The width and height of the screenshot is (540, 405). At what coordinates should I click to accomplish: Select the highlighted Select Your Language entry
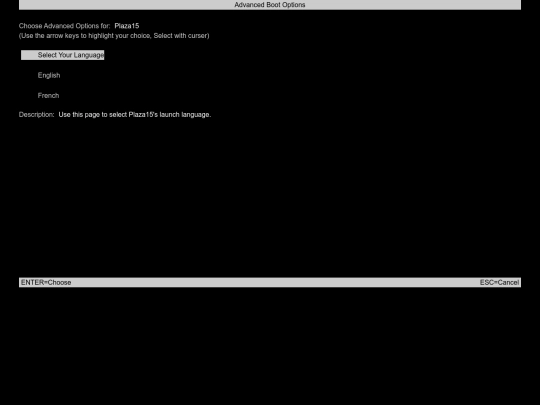62,55
